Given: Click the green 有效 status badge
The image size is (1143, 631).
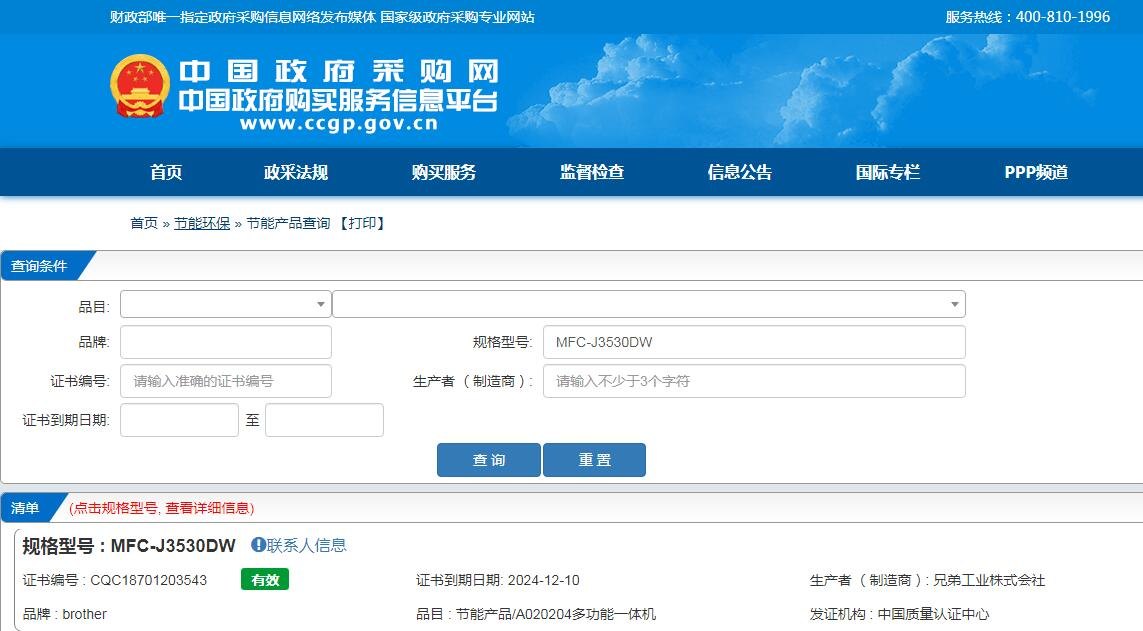Looking at the screenshot, I should [x=265, y=579].
